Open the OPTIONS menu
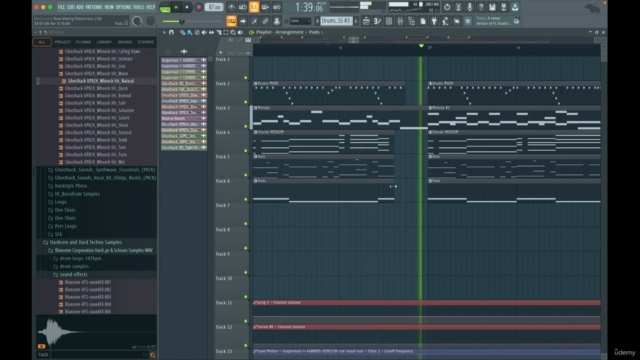Screen dimensions: 640x360 click(x=124, y=7)
